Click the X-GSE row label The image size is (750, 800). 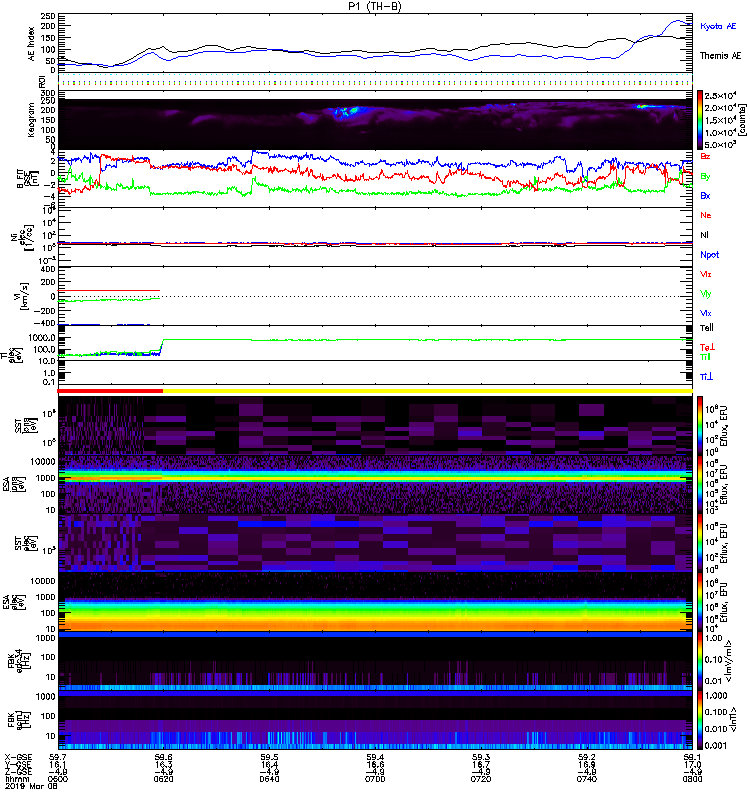(18, 758)
